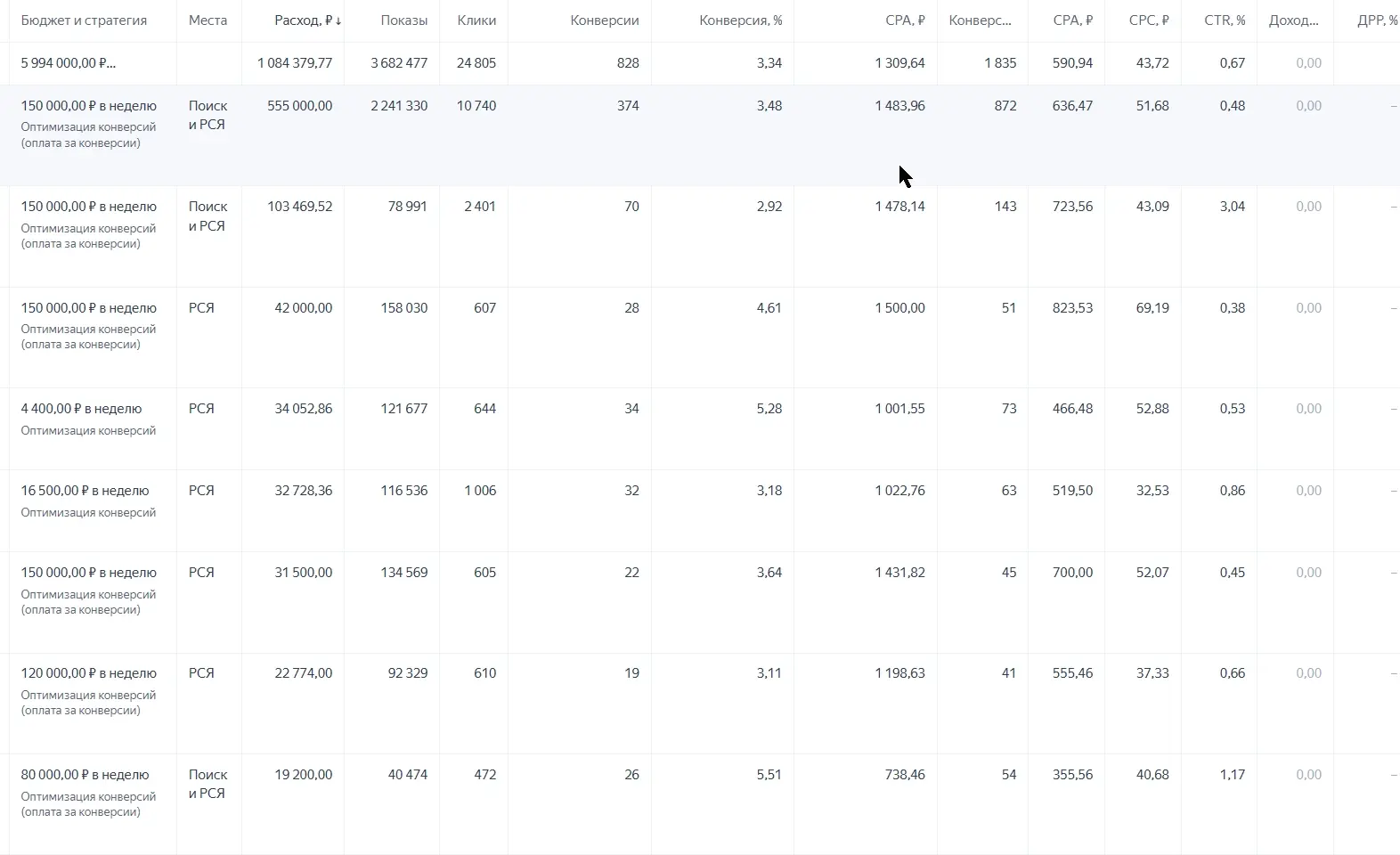
Task: Click the CPC, ₽ column header
Action: (1148, 20)
